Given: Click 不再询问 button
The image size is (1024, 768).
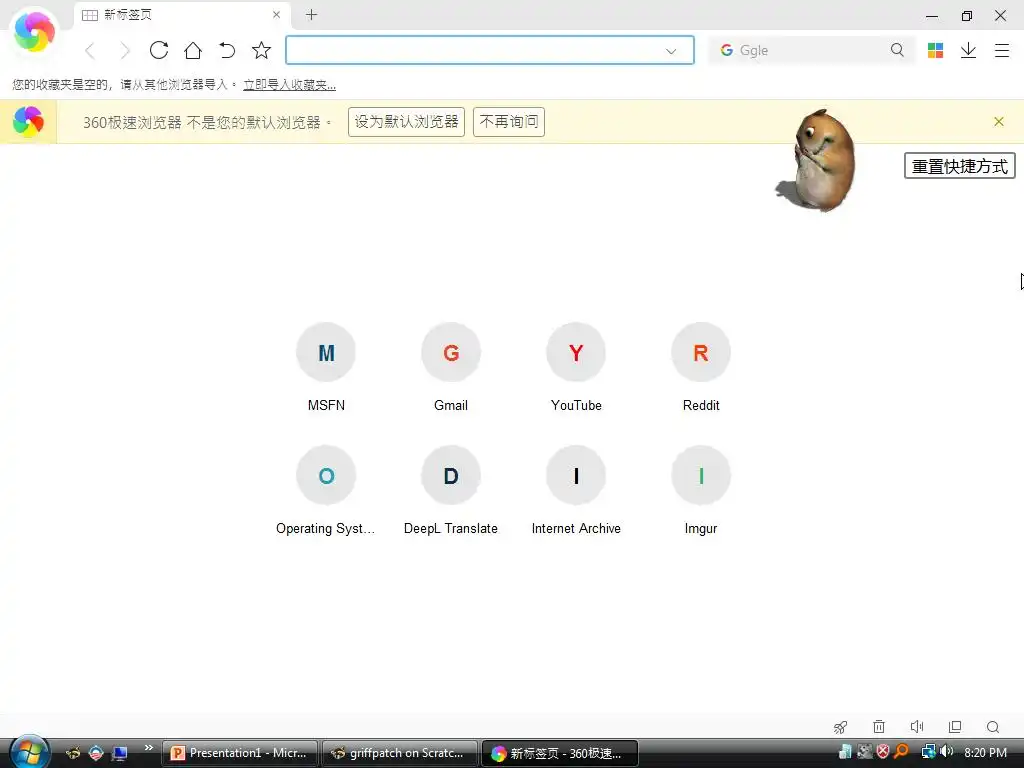Looking at the screenshot, I should point(509,122).
